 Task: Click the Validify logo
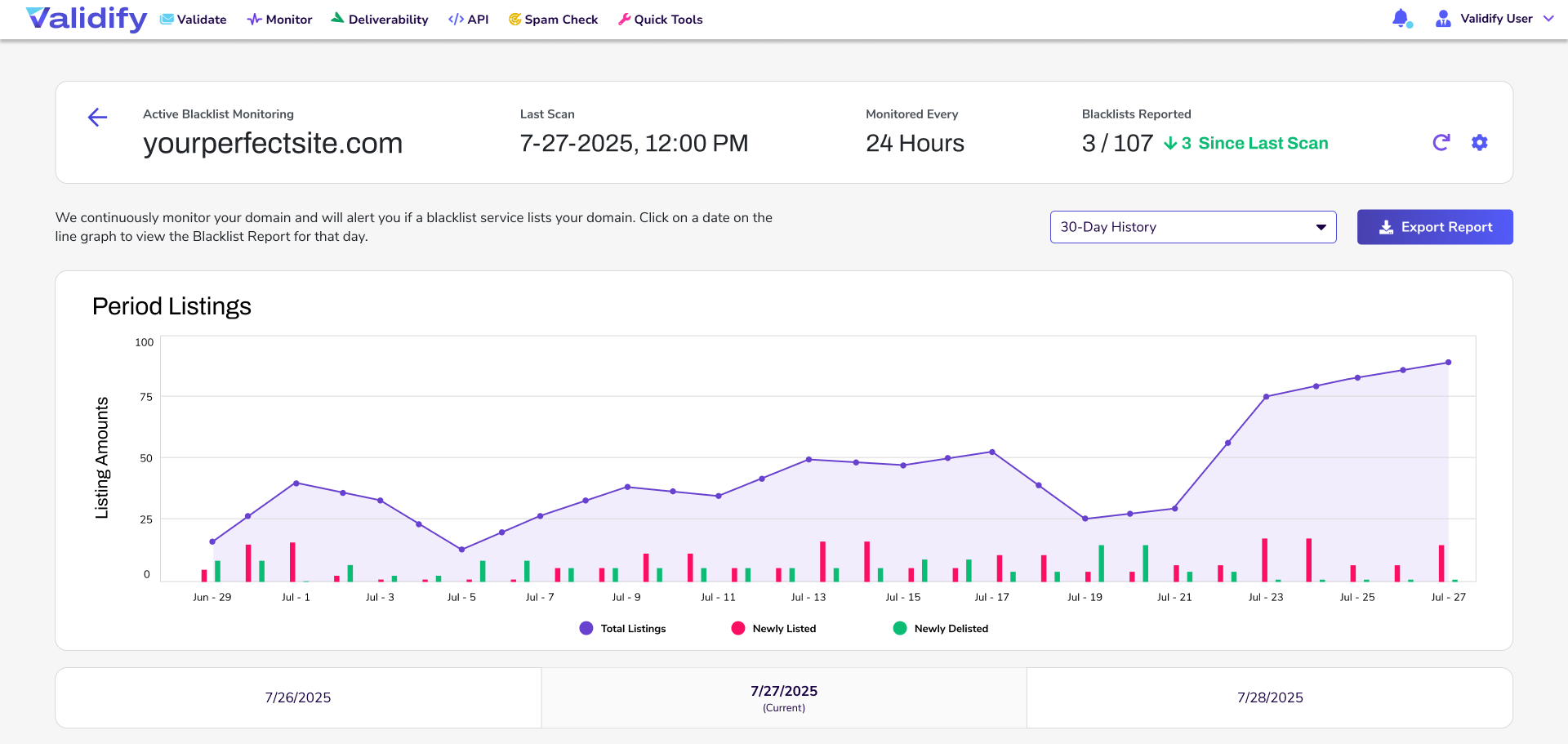tap(86, 19)
